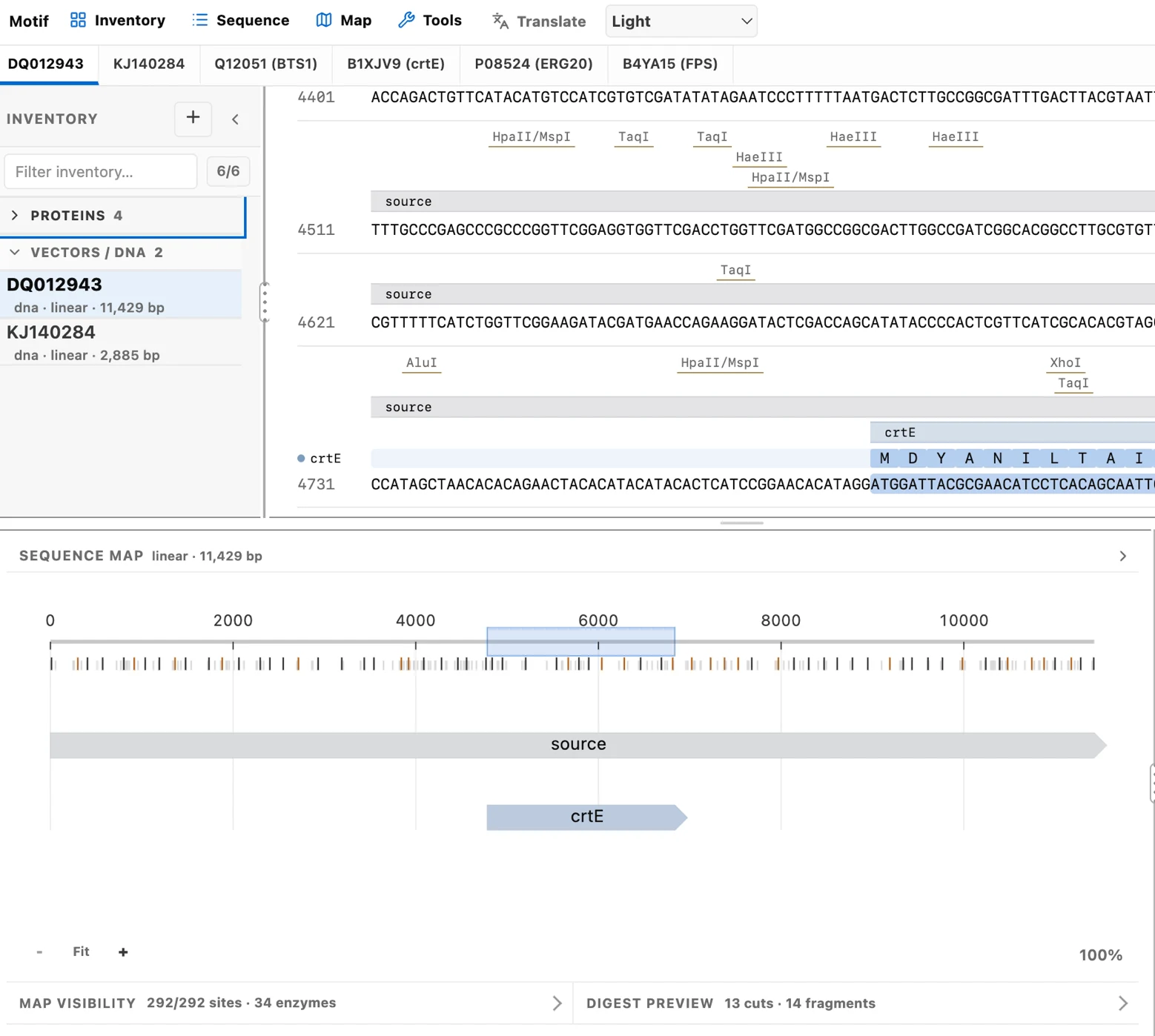1155x1036 pixels.
Task: Click the 100% zoom level readout
Action: pos(1100,955)
